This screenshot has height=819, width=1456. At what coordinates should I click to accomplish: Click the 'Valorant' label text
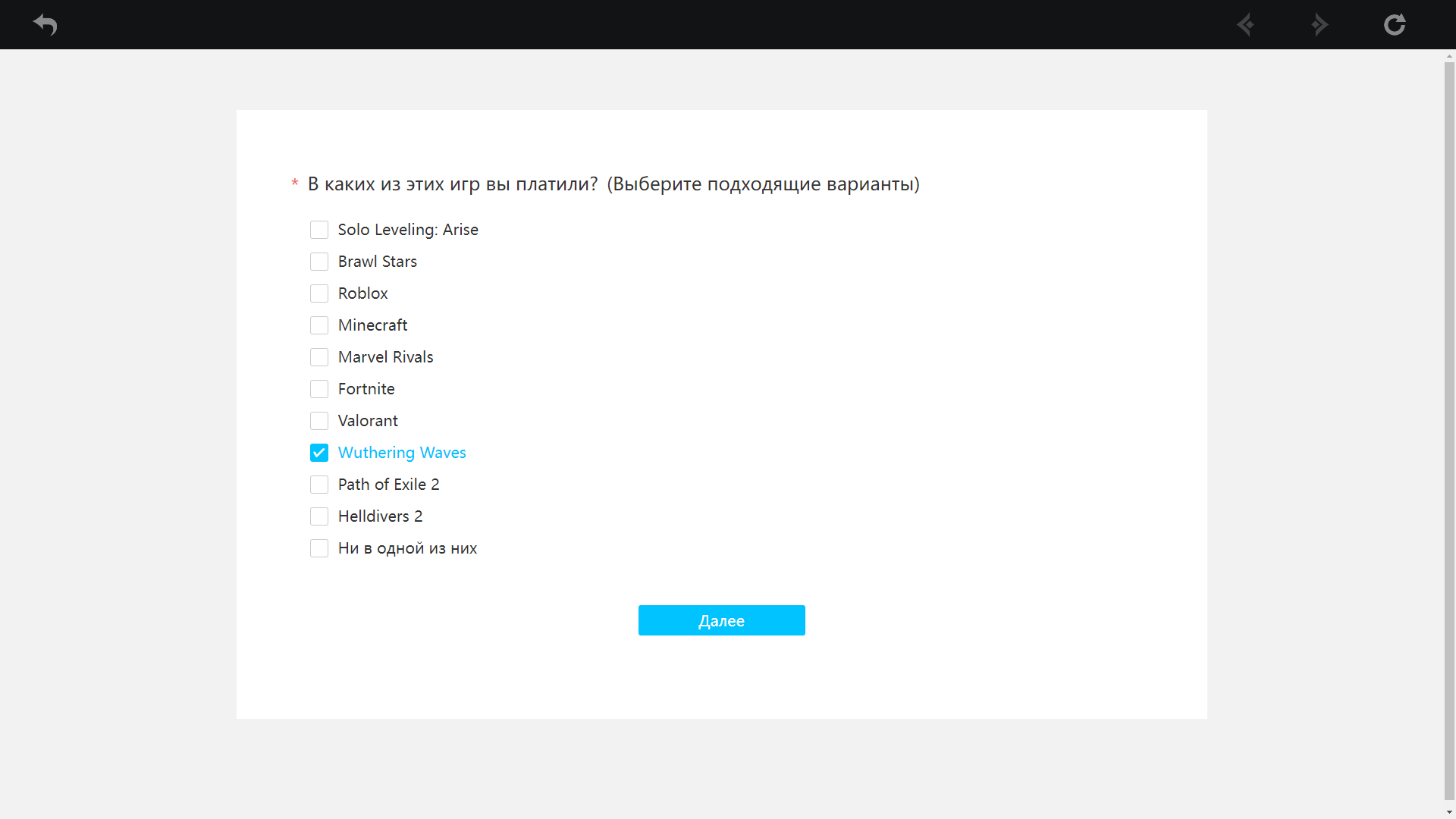(368, 421)
